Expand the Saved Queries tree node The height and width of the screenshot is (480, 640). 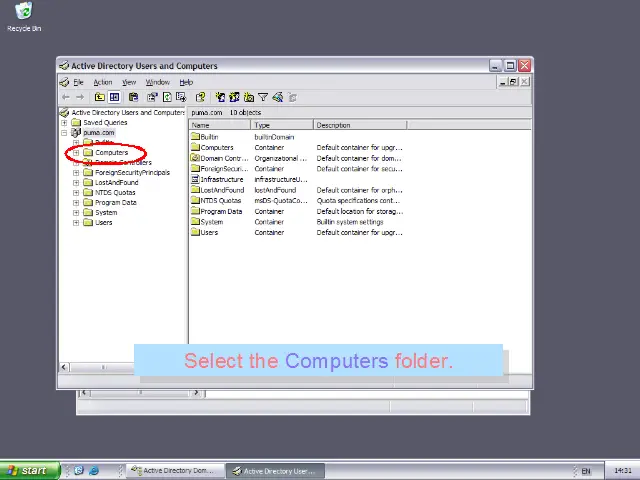64,122
